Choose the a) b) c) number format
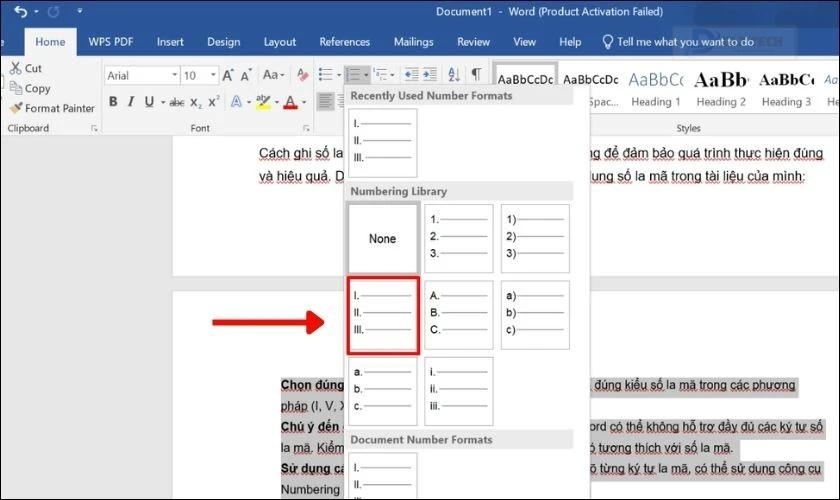840x500 pixels. pos(535,315)
